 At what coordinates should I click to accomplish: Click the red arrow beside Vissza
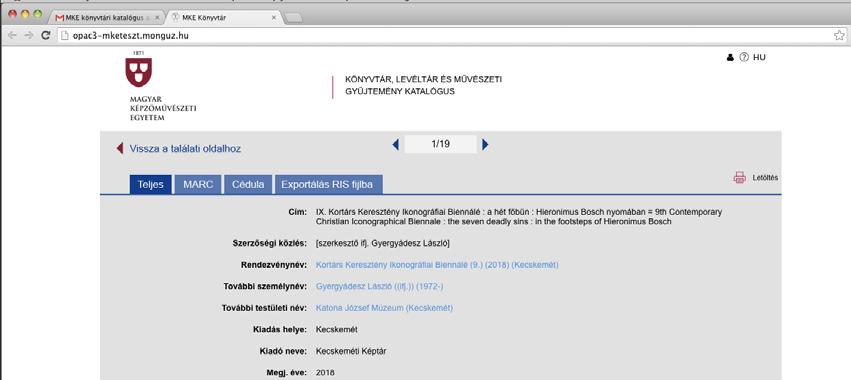(120, 148)
